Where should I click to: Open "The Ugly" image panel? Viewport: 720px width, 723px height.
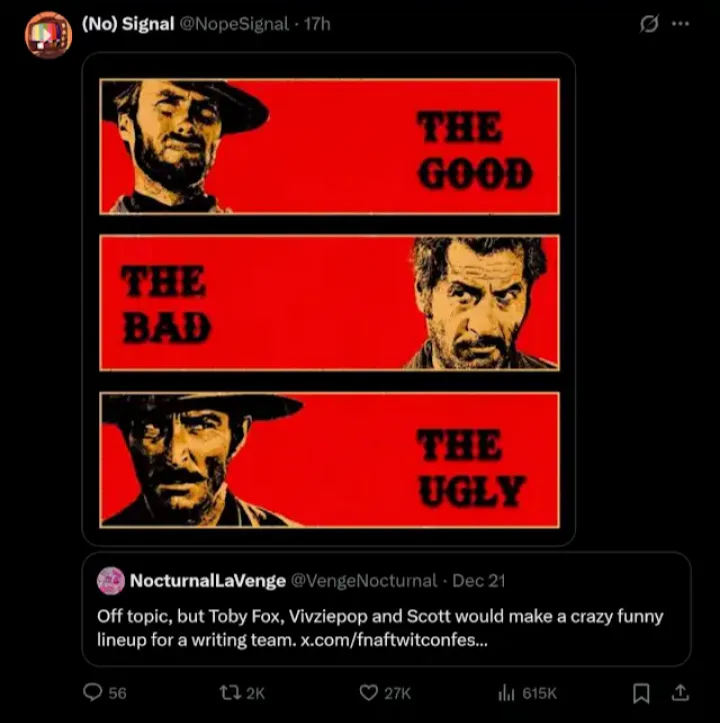pyautogui.click(x=329, y=459)
